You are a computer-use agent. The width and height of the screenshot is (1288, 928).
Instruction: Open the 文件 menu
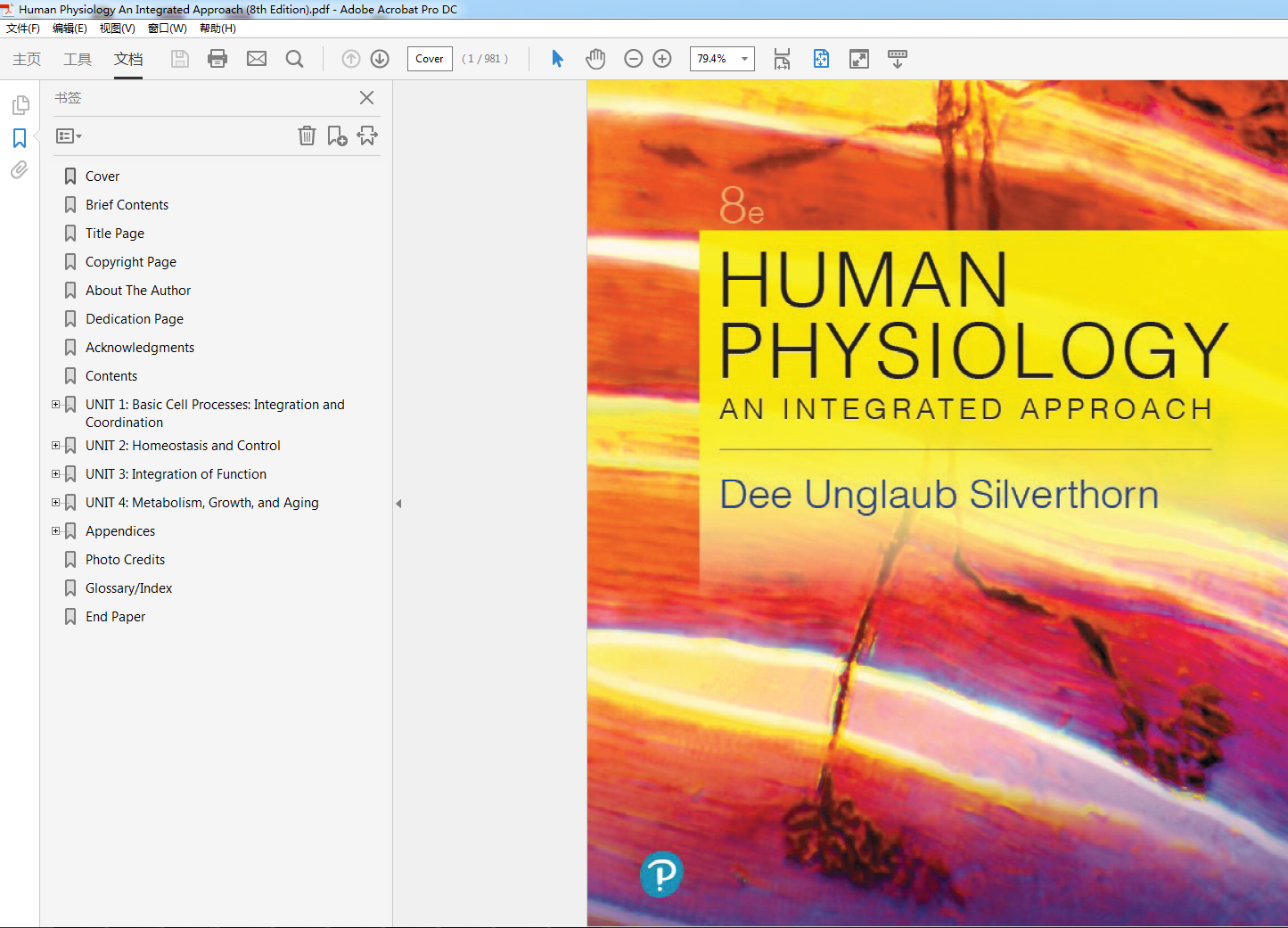click(x=23, y=28)
